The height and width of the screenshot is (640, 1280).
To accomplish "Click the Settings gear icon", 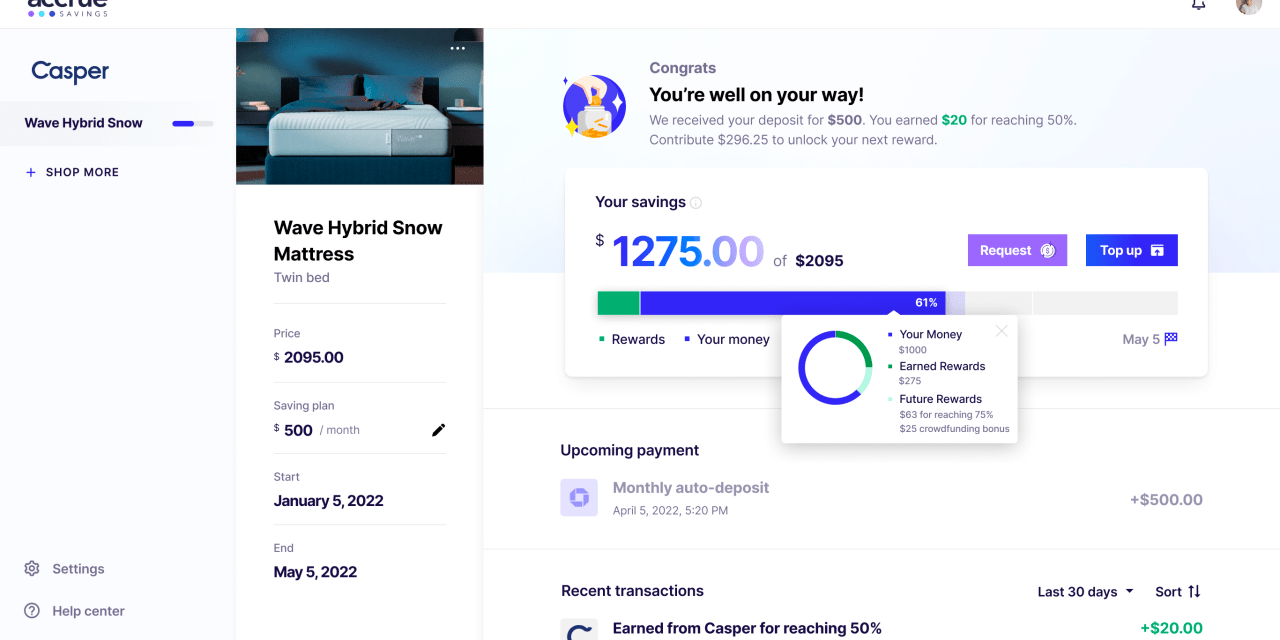I will 32,569.
